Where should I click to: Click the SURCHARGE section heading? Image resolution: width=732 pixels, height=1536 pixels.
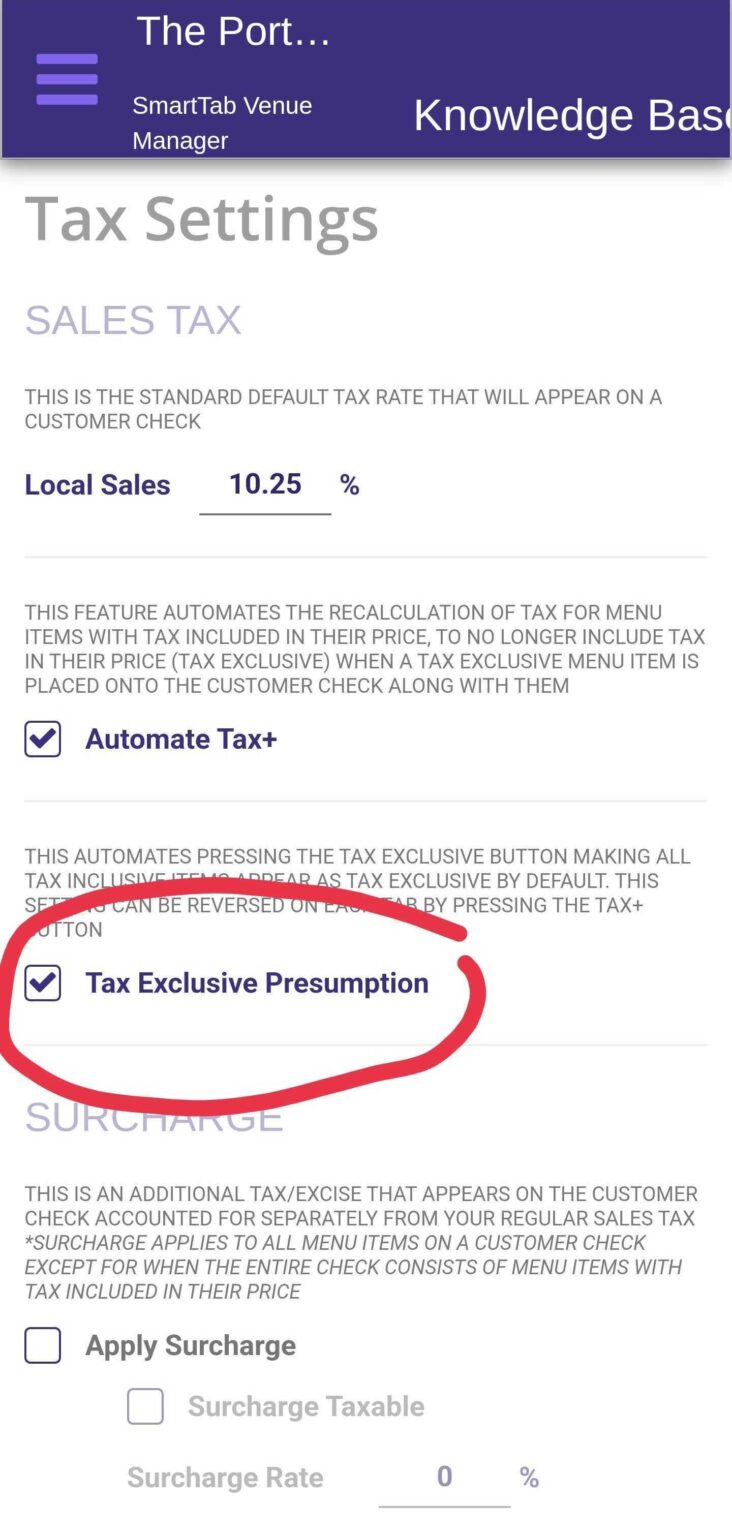pyautogui.click(x=152, y=1118)
